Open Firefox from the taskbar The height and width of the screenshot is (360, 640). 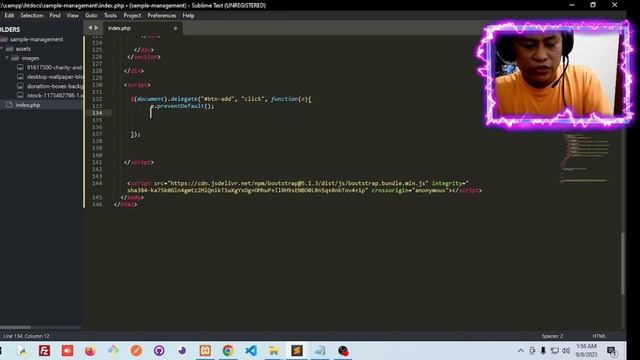(x=90, y=351)
